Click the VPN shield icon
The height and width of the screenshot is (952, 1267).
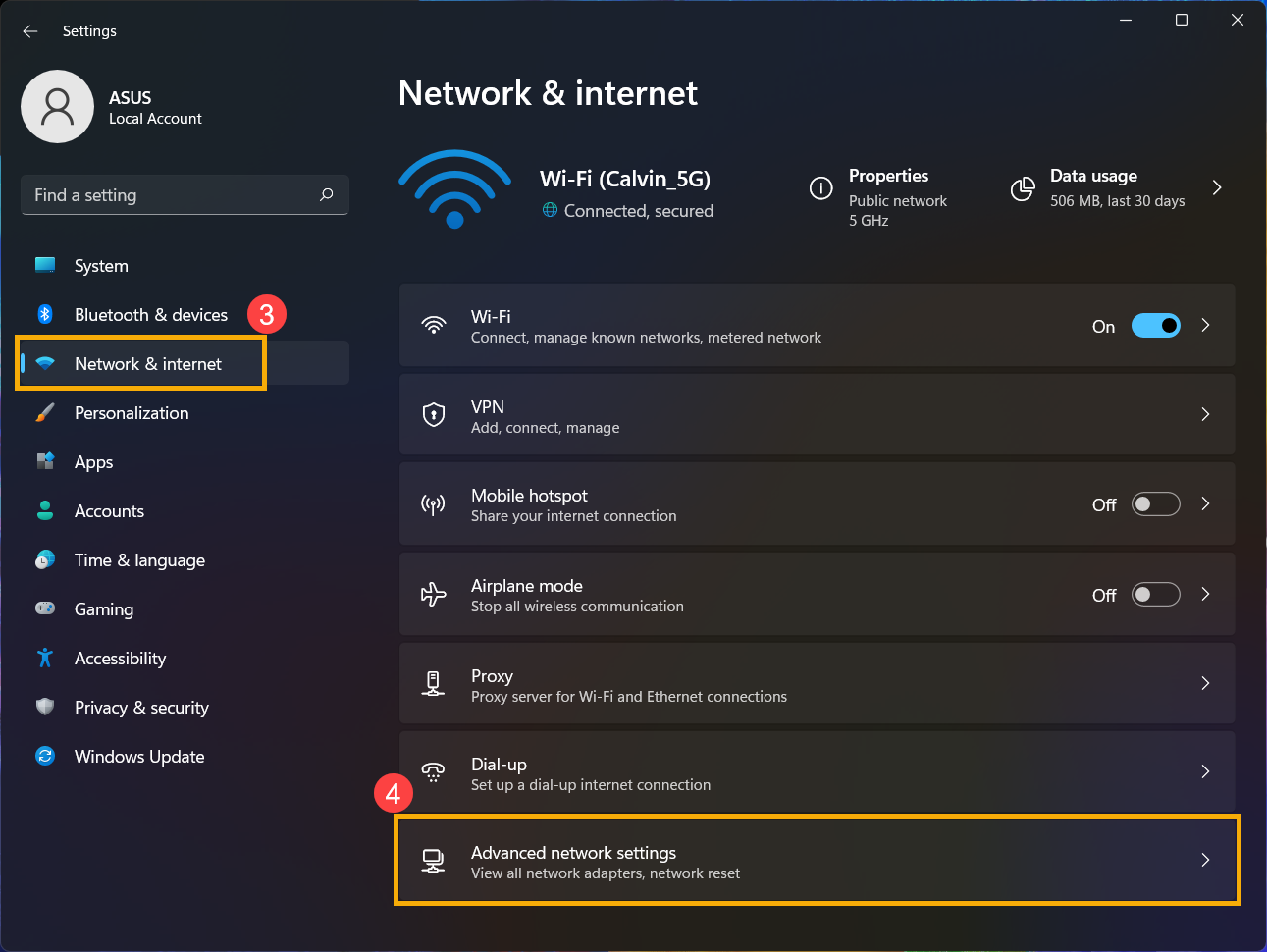point(433,414)
